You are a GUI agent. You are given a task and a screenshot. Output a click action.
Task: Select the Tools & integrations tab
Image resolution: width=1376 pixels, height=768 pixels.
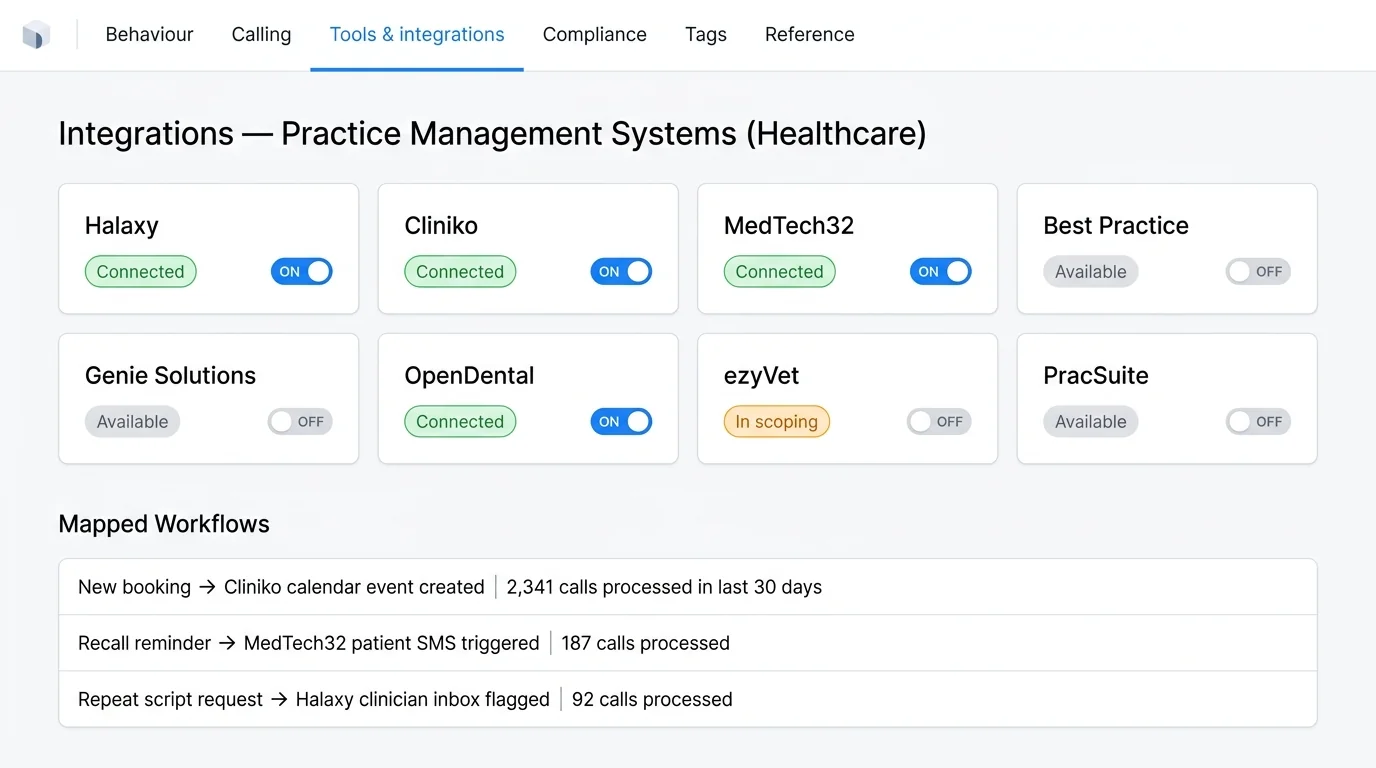click(x=417, y=34)
